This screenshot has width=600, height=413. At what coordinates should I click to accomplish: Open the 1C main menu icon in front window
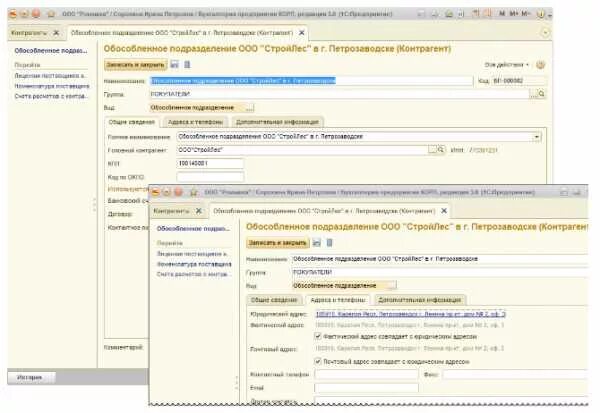click(155, 192)
